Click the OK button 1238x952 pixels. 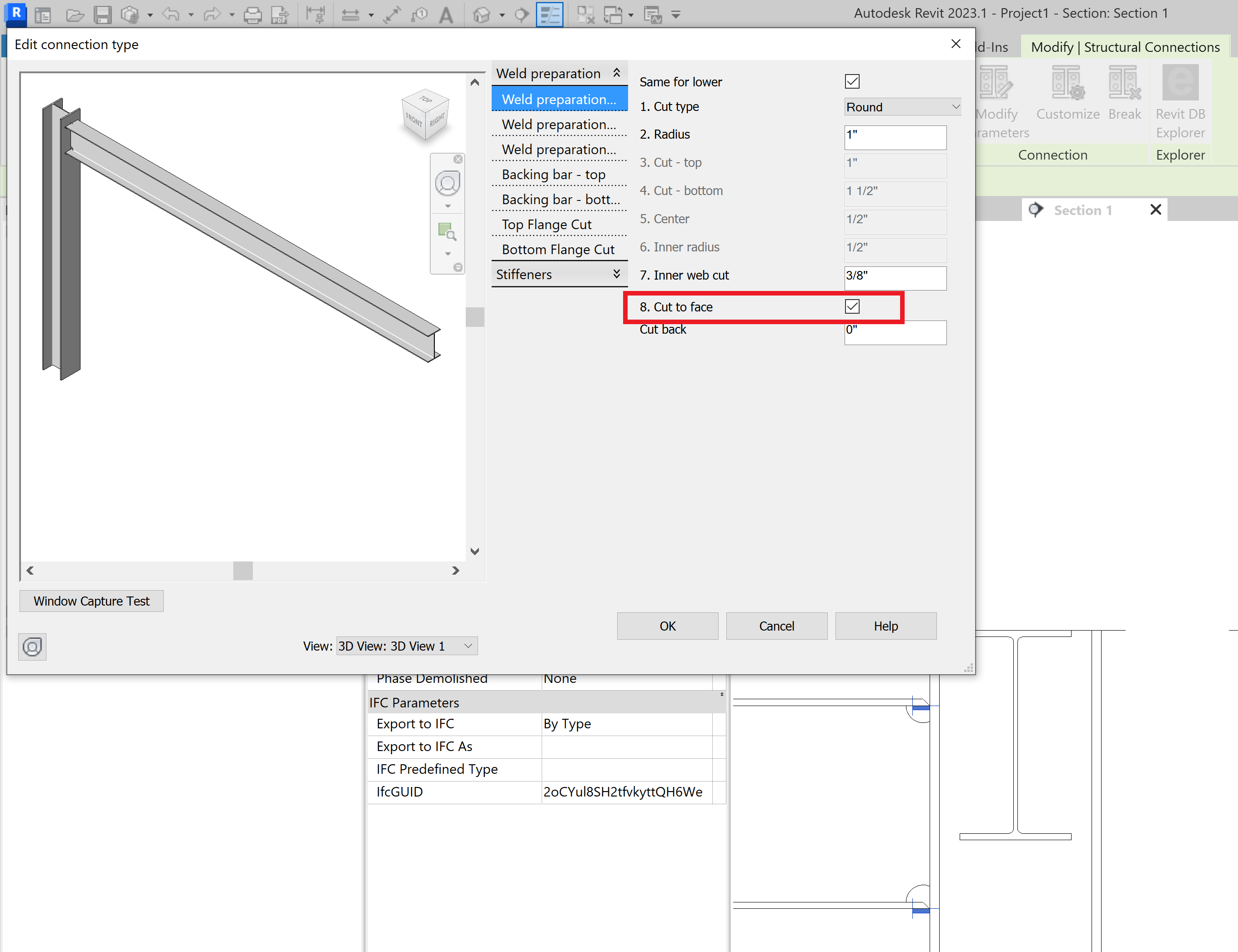tap(667, 626)
